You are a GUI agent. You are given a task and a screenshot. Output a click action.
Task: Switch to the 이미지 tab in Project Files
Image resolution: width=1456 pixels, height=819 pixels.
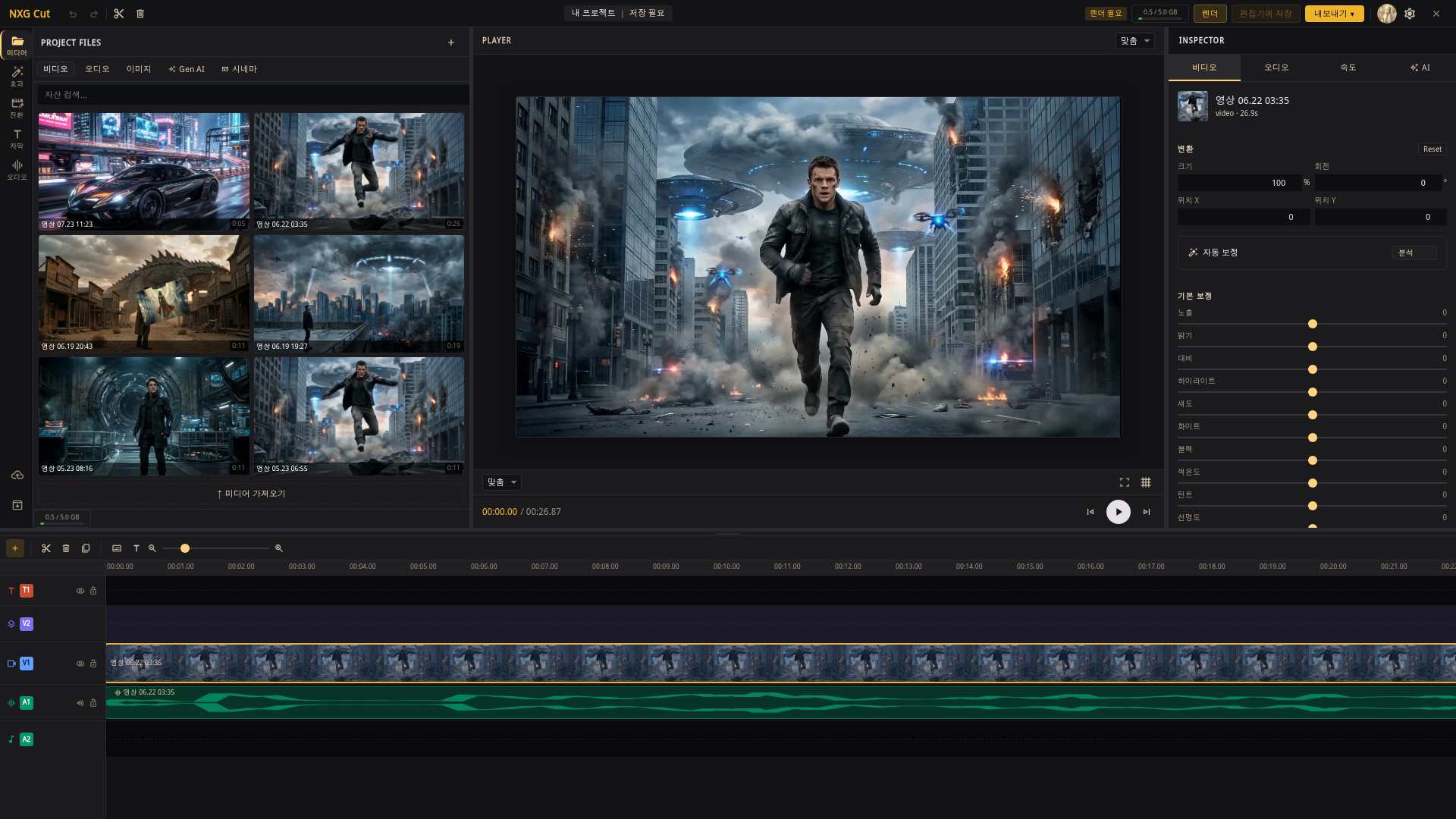pyautogui.click(x=139, y=69)
